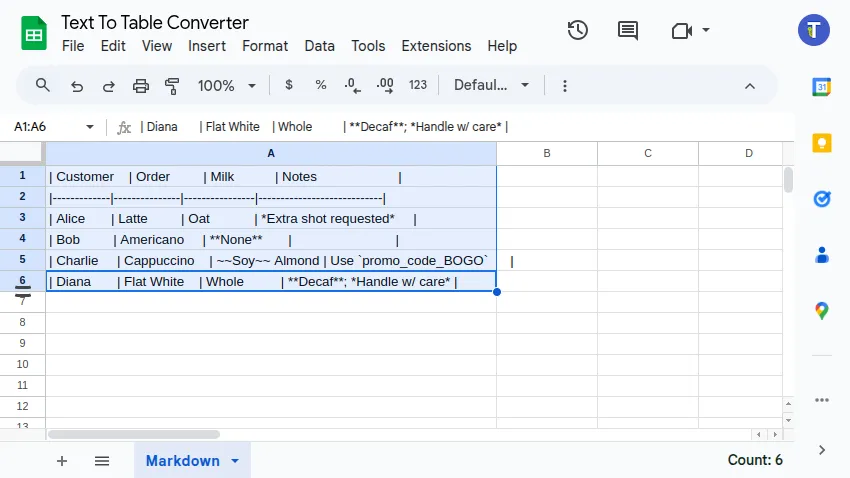Start a Meet call camera icon

pos(681,31)
